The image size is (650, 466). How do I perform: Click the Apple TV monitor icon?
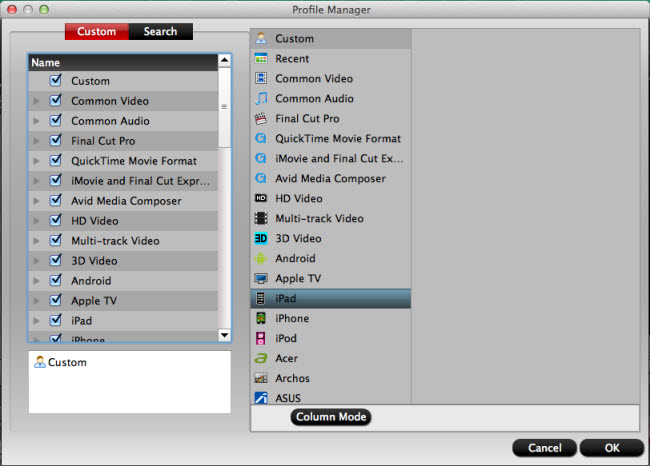[261, 278]
